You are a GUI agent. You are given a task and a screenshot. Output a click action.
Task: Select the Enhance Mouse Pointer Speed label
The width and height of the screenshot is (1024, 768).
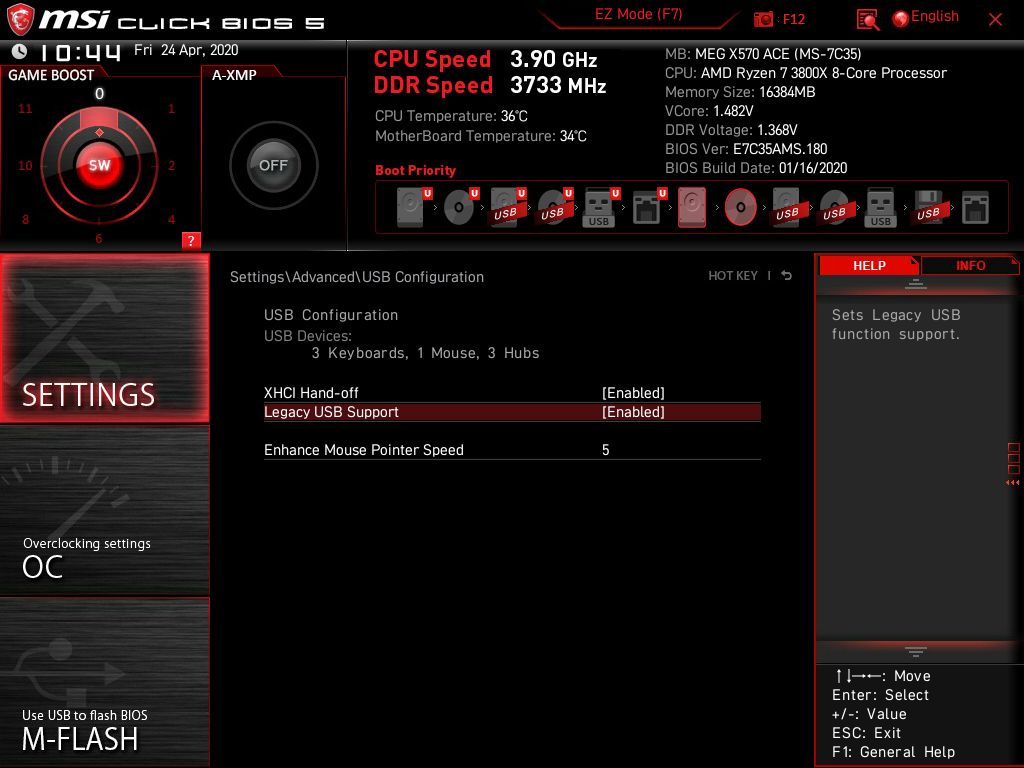364,450
